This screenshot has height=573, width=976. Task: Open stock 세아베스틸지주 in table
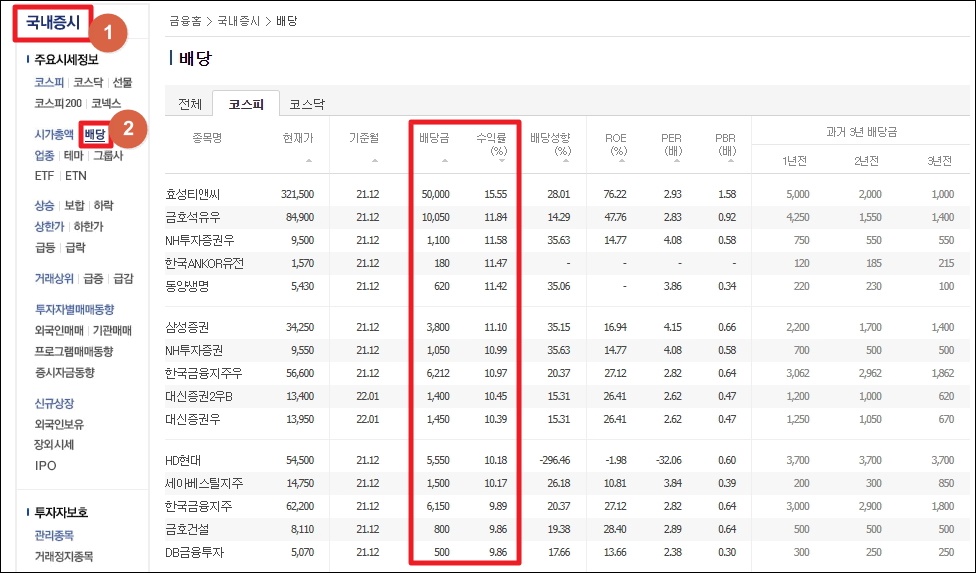[204, 483]
